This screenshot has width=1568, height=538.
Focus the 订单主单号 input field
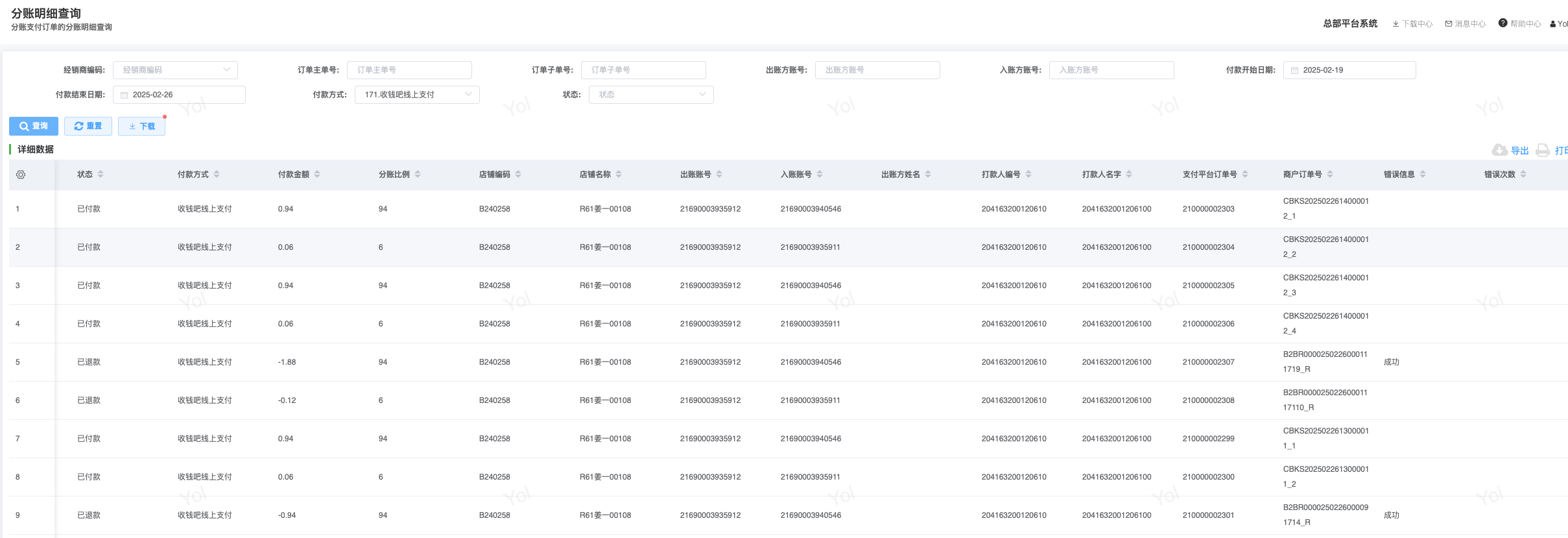(x=409, y=70)
